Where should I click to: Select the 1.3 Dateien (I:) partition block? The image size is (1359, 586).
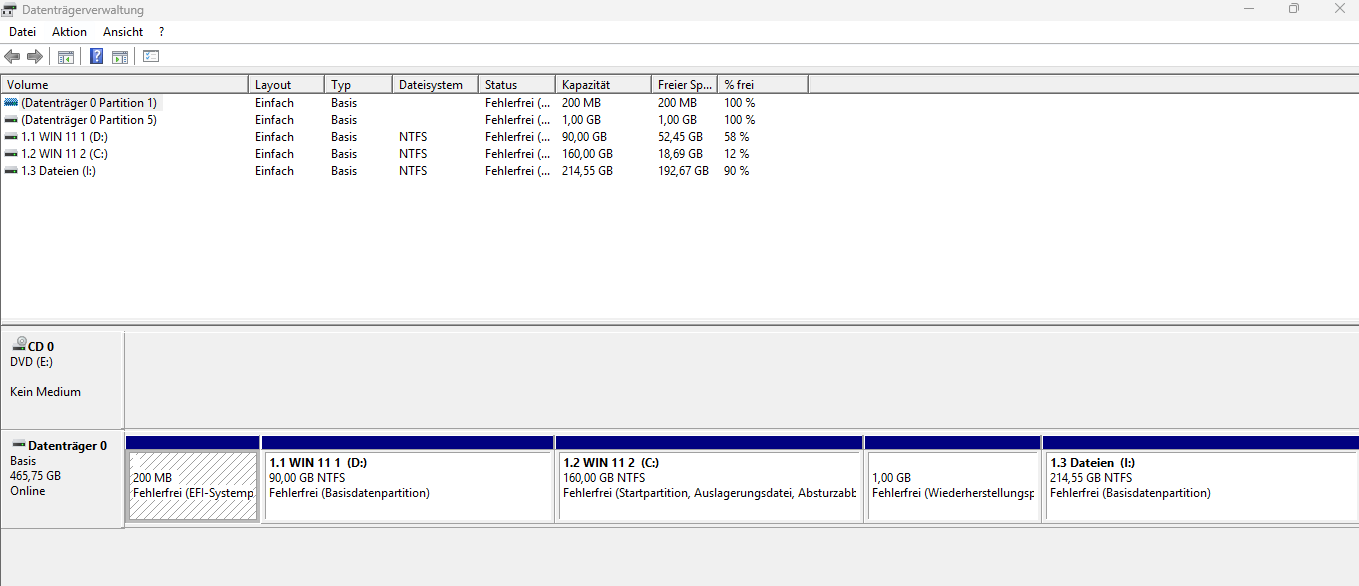coord(1200,486)
